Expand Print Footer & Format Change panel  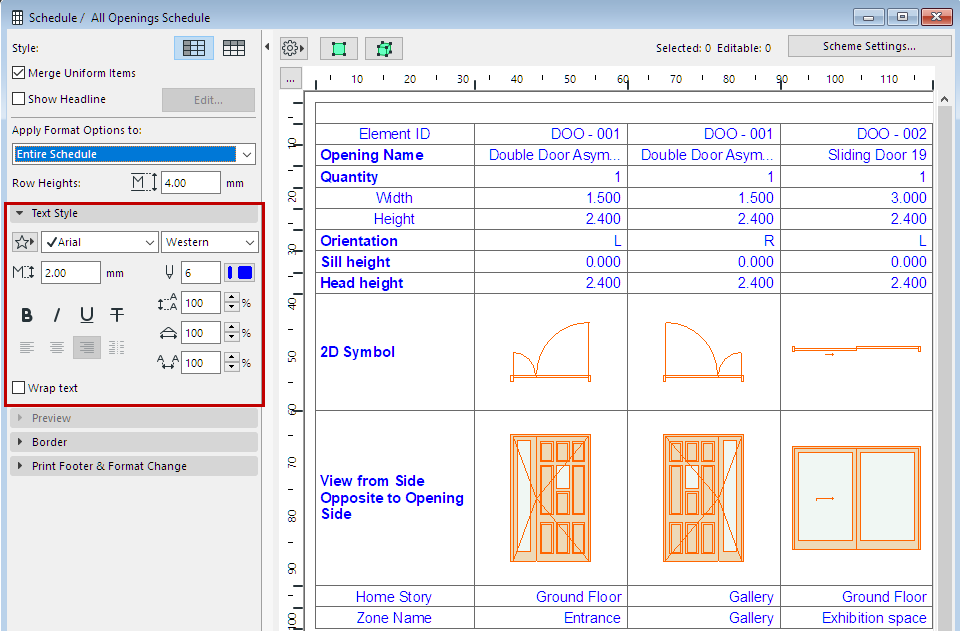coord(108,466)
